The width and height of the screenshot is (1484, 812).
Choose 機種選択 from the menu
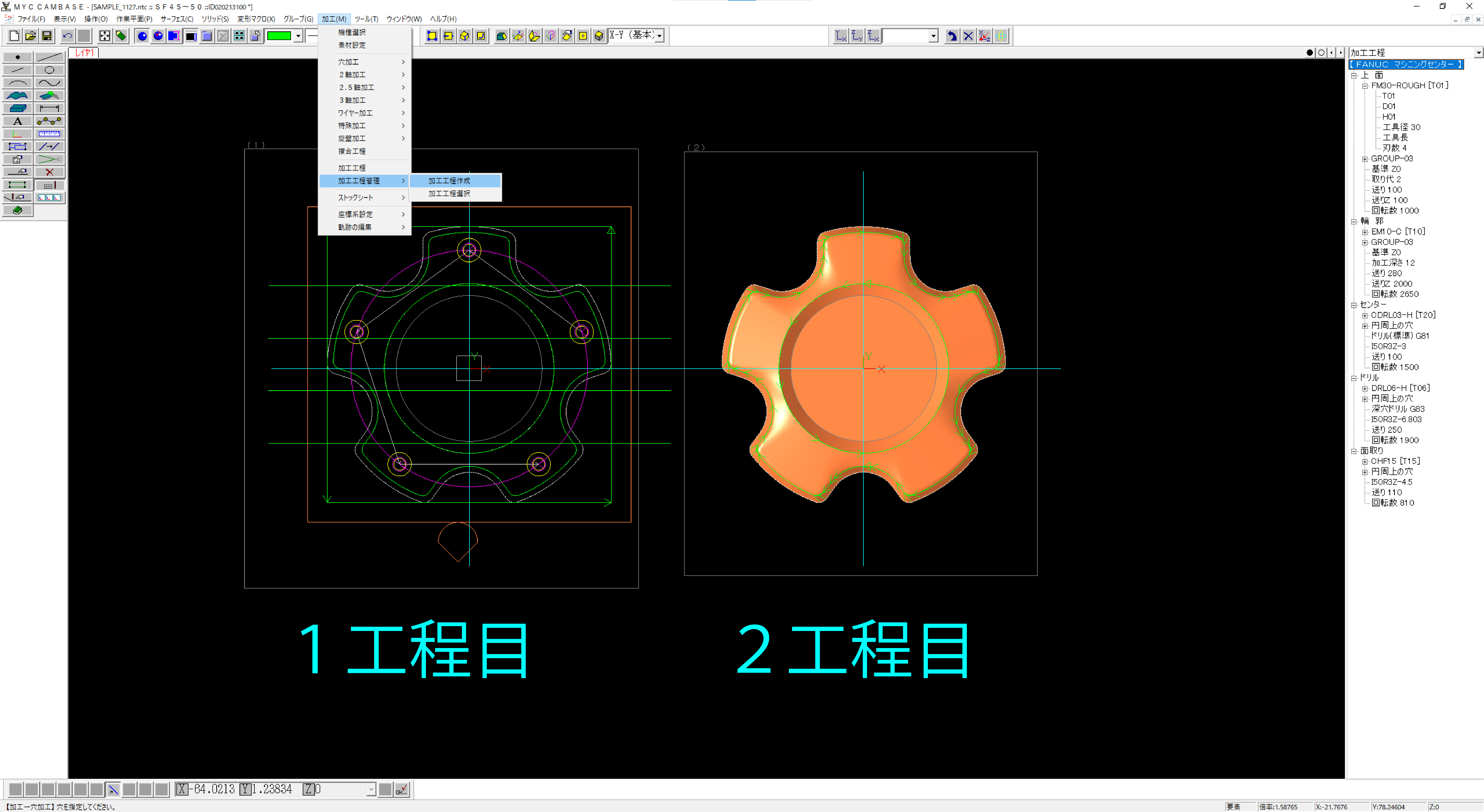365,32
